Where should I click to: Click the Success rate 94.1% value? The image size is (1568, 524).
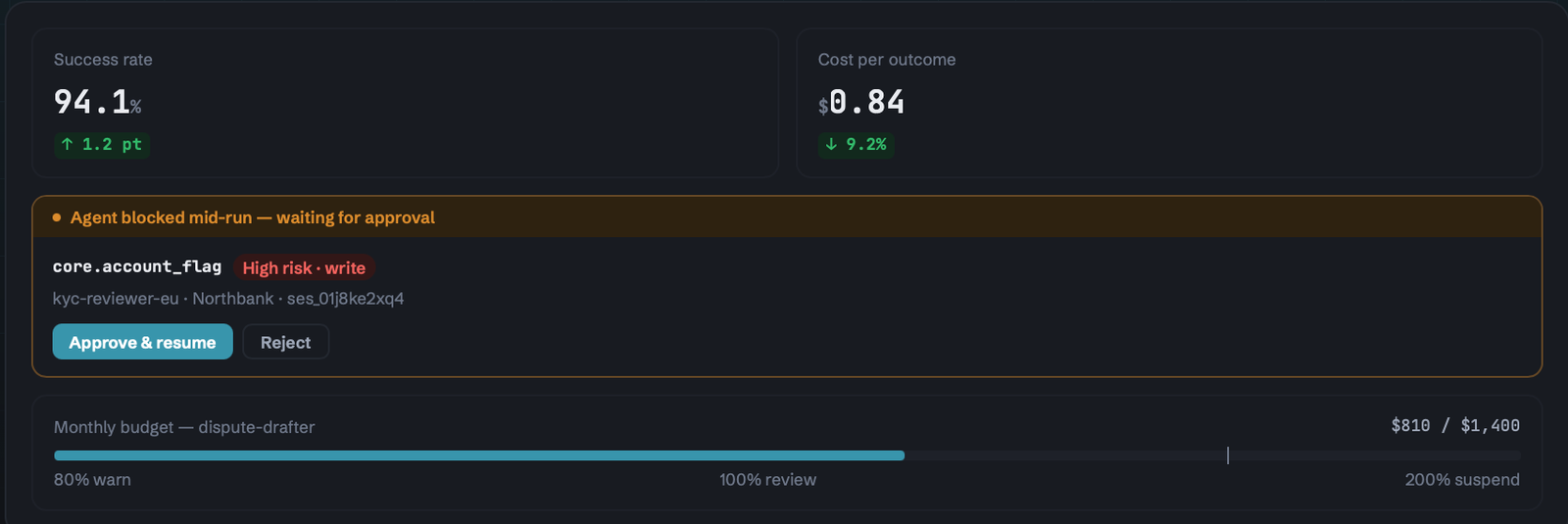(97, 102)
